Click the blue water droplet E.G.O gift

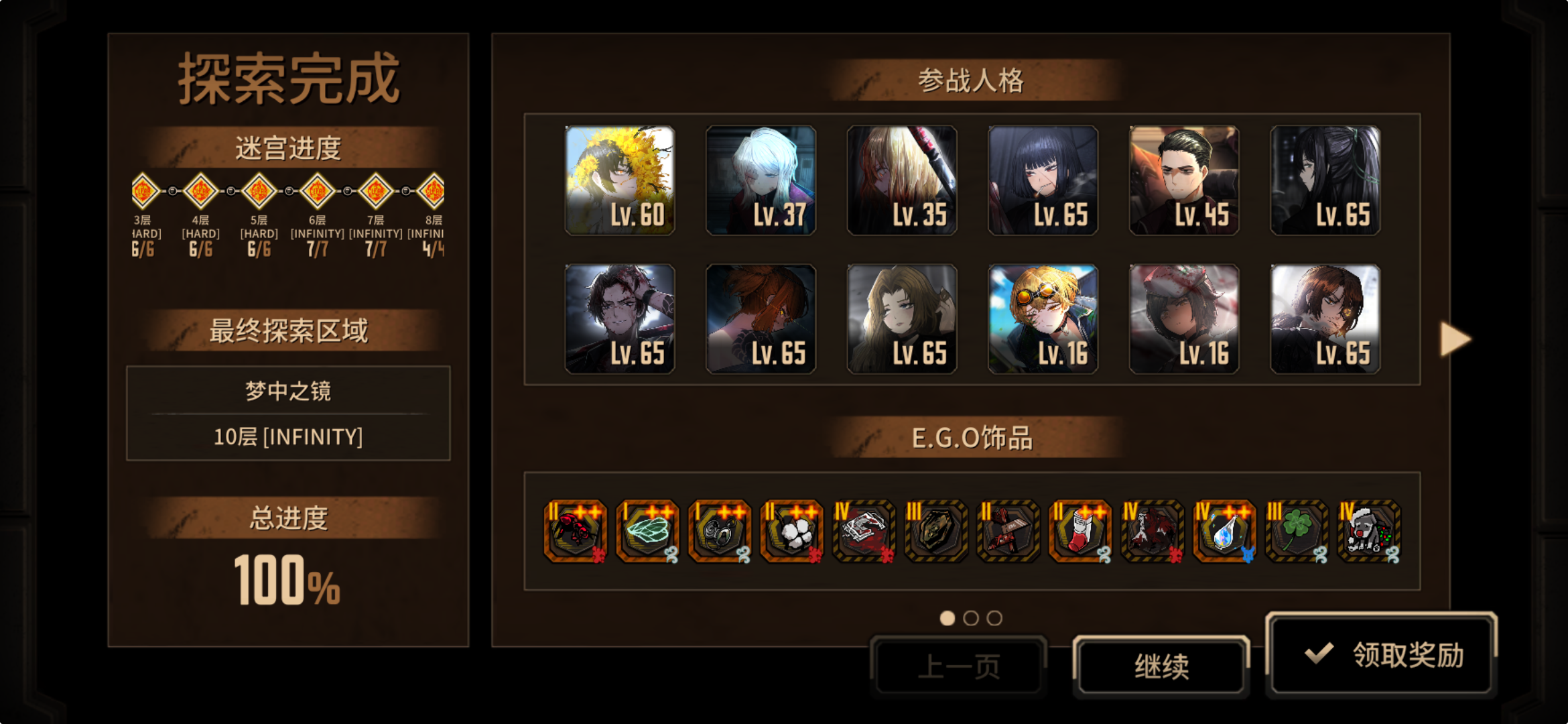click(1225, 531)
